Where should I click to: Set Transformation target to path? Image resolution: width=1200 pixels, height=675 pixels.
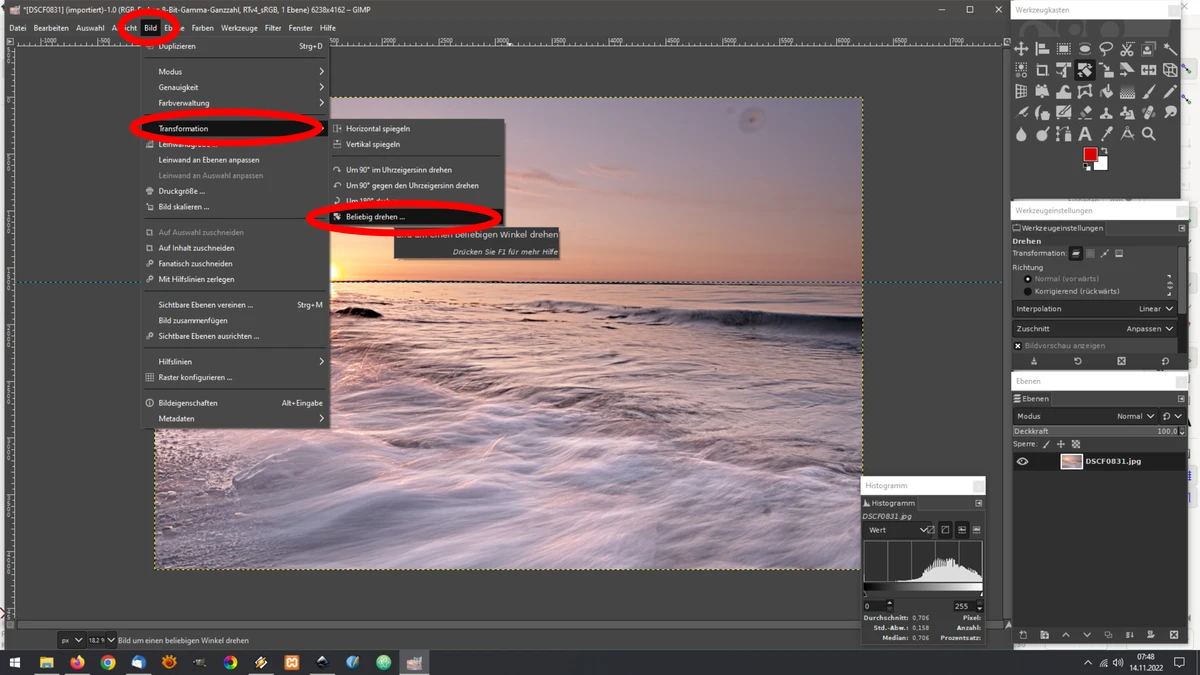pyautogui.click(x=1104, y=254)
